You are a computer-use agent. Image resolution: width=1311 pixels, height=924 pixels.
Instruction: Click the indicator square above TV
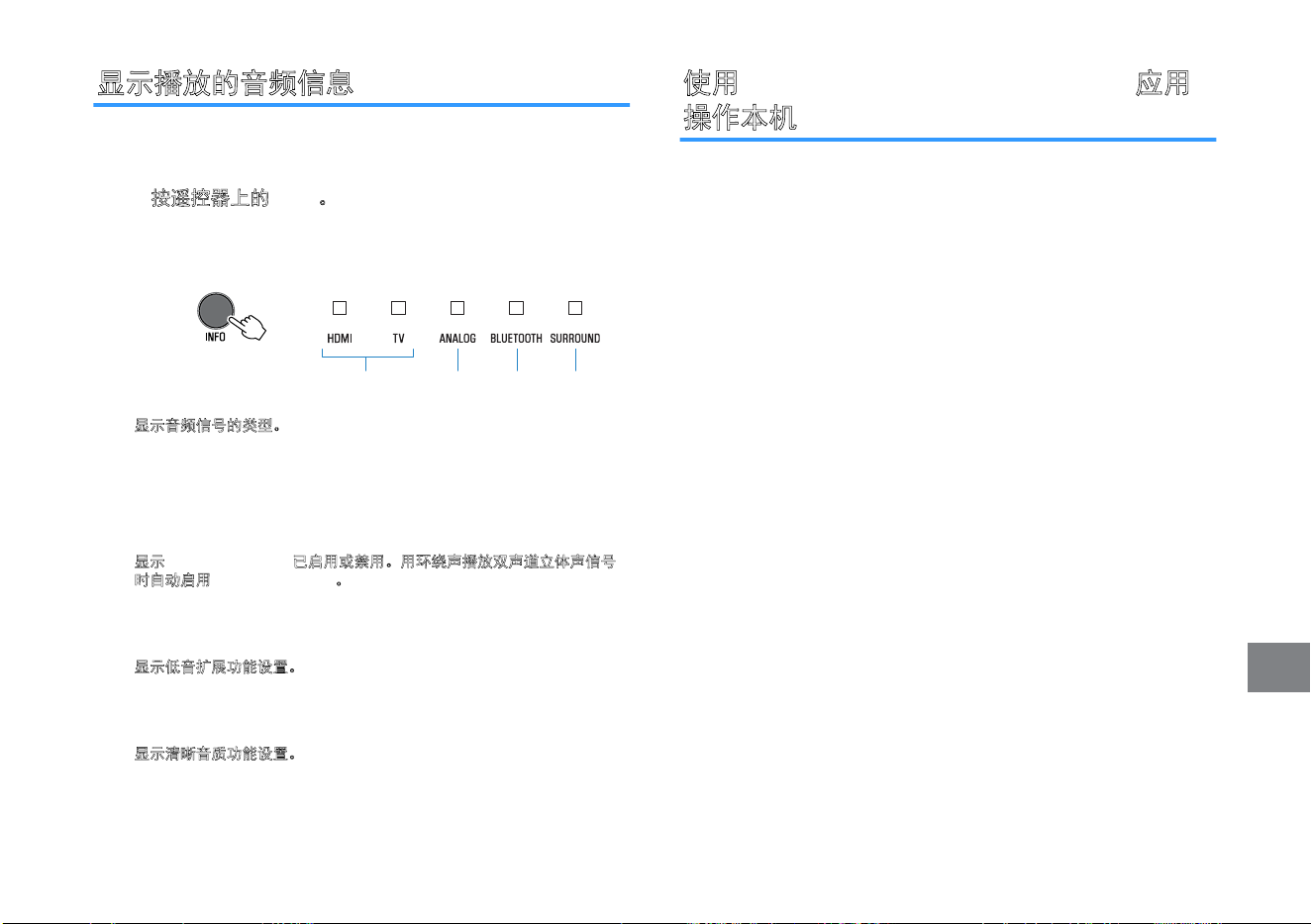pos(398,308)
